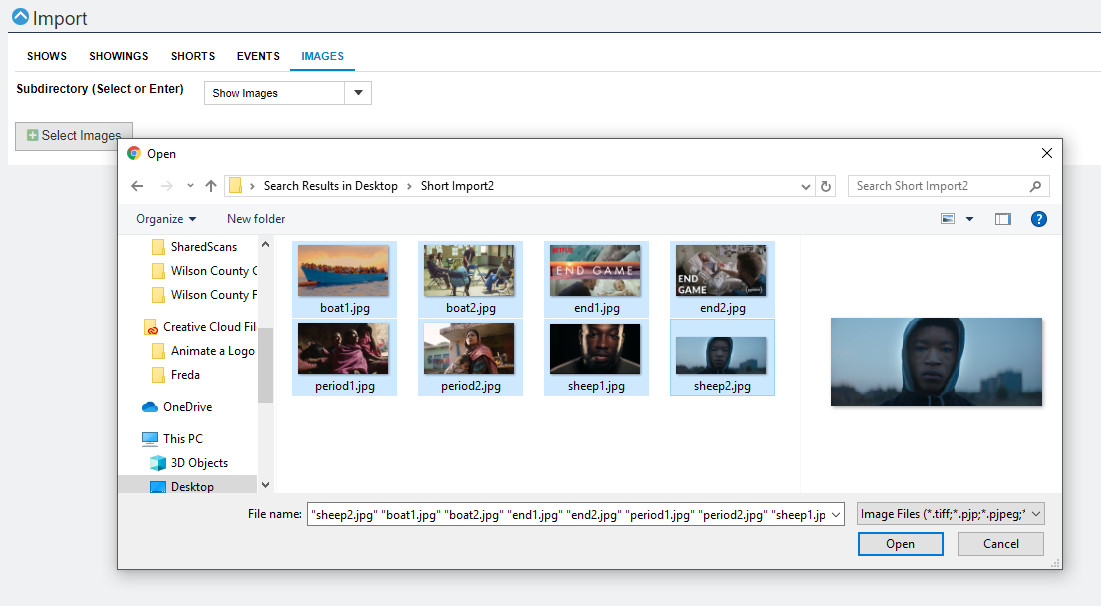The image size is (1101, 606).
Task: Click the breadcrumb folder icon
Action: pyautogui.click(x=236, y=186)
